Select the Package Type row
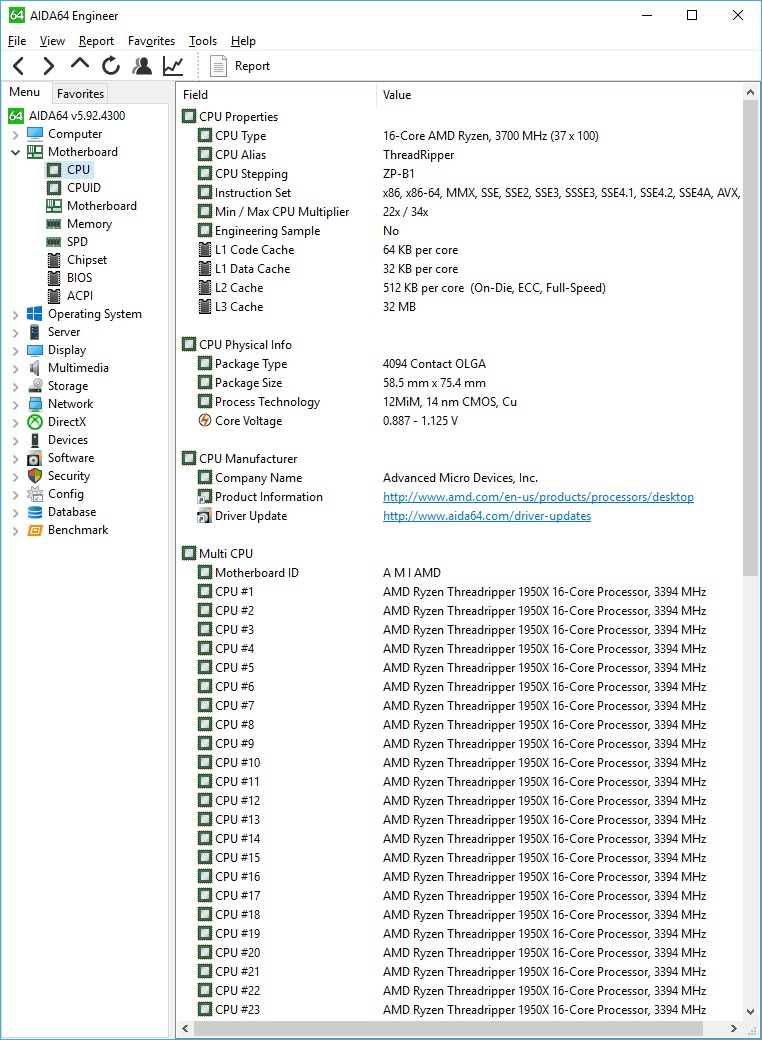 point(460,364)
